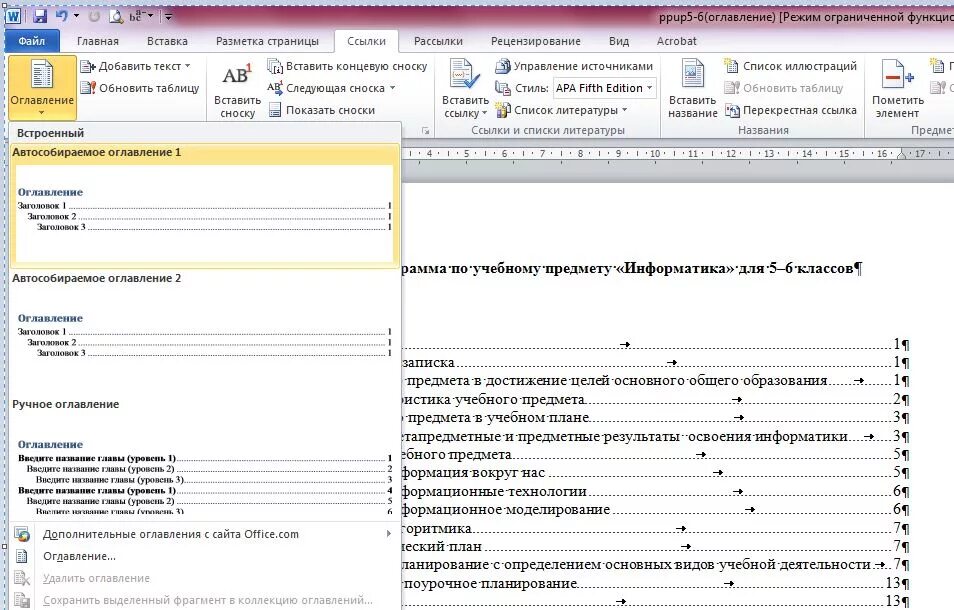Viewport: 954px width, 610px height.
Task: Switch to the Вид tab
Action: (x=619, y=41)
